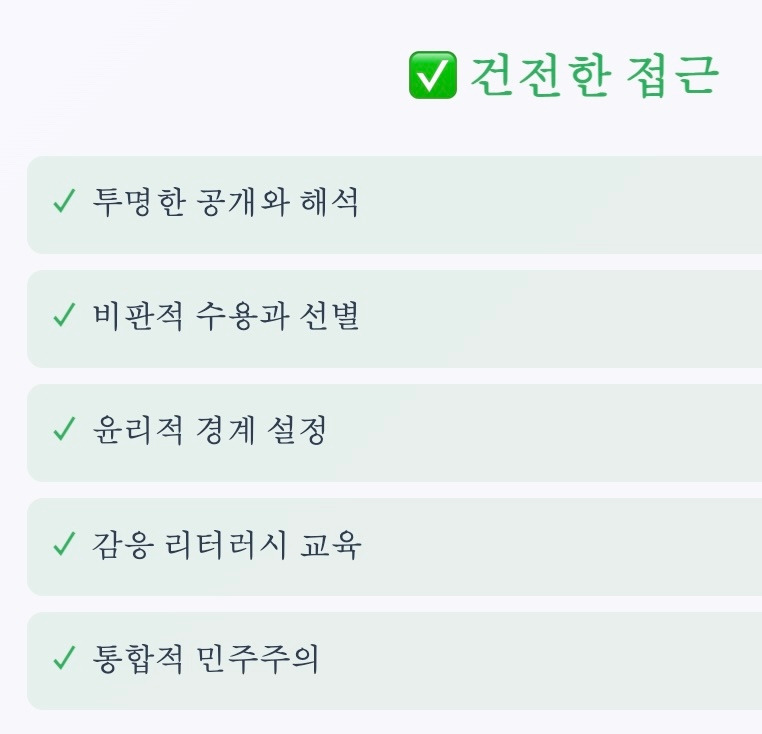The image size is (762, 734).
Task: Click the word 해석 in the first item
Action: coord(330,202)
